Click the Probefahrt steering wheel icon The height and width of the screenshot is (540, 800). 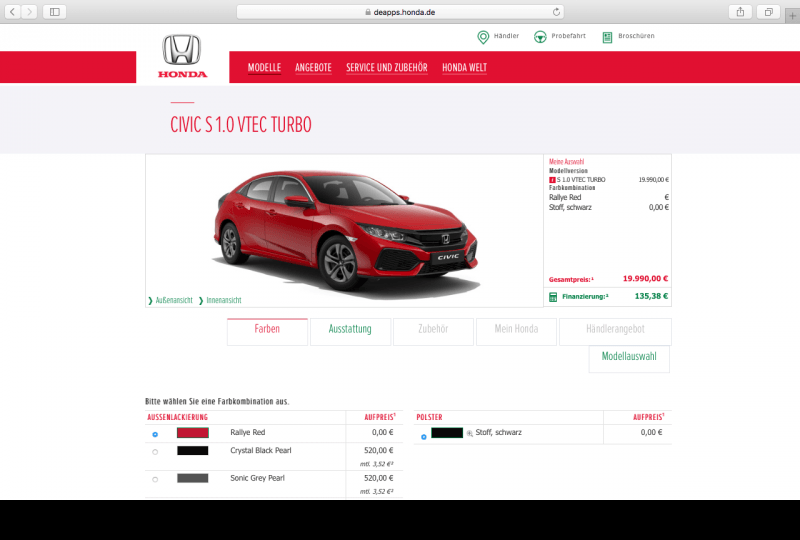pyautogui.click(x=540, y=37)
